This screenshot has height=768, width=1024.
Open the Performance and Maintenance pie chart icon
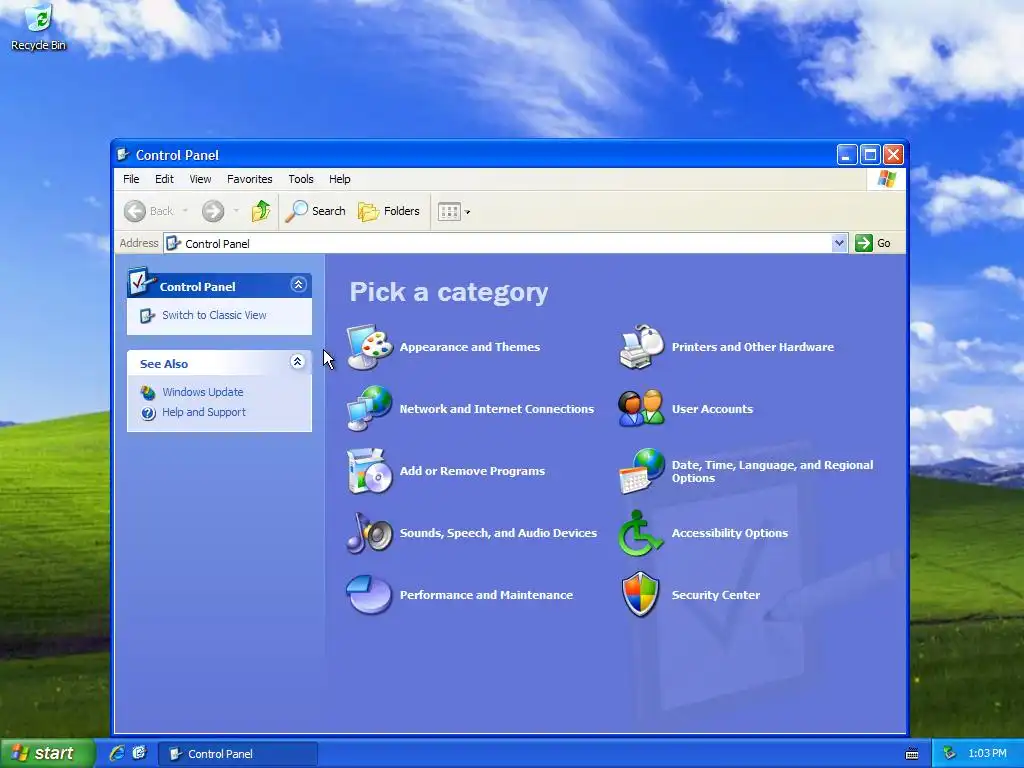(370, 594)
